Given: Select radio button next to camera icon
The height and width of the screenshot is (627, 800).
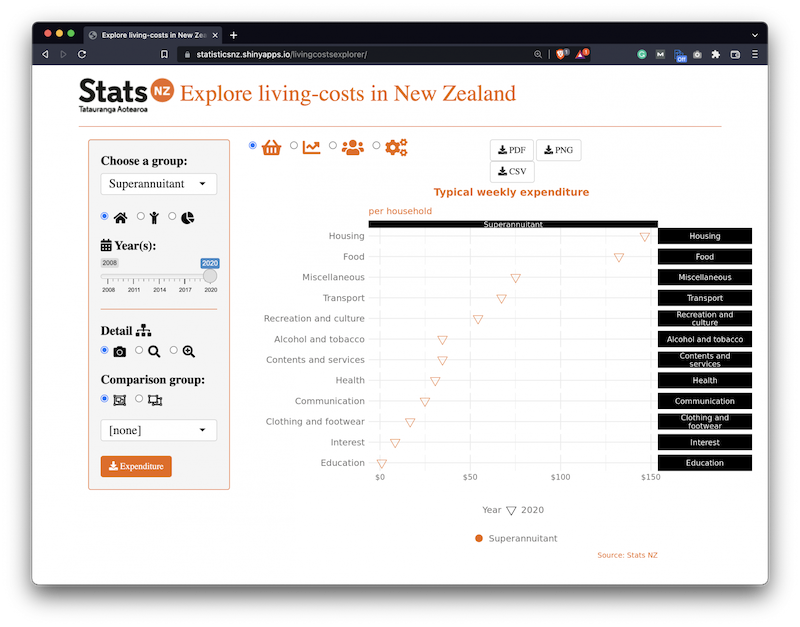Looking at the screenshot, I should coord(105,350).
